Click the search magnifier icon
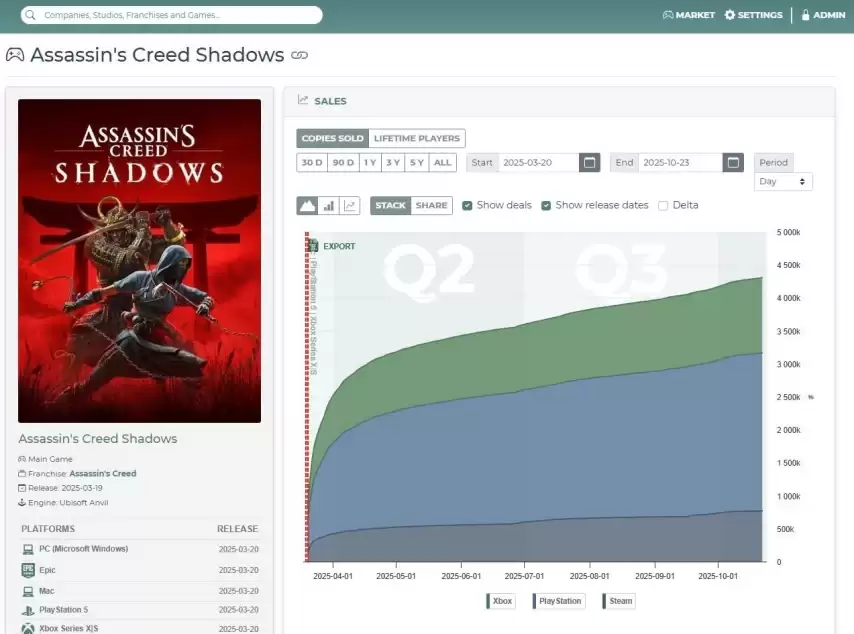Image resolution: width=854 pixels, height=634 pixels. [30, 15]
